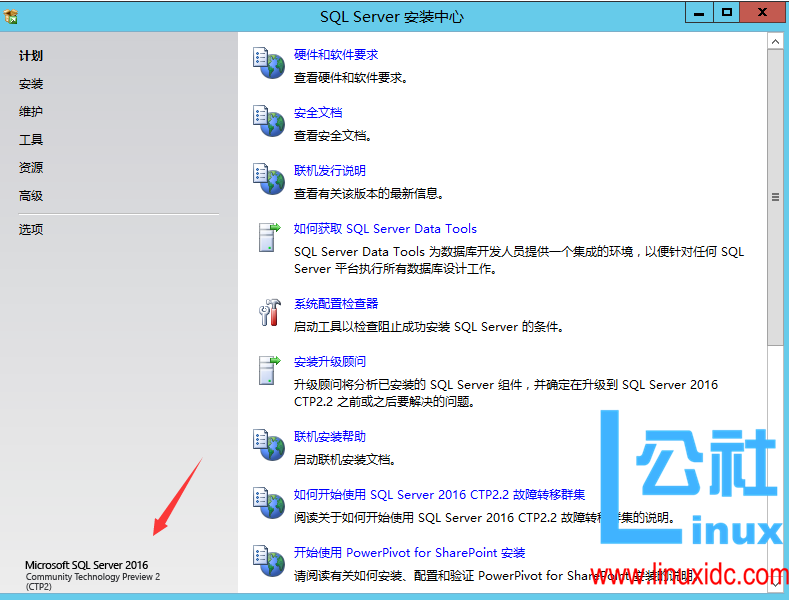Click the vertical scrollbar thumb
This screenshot has height=600, width=789.
tap(775, 197)
